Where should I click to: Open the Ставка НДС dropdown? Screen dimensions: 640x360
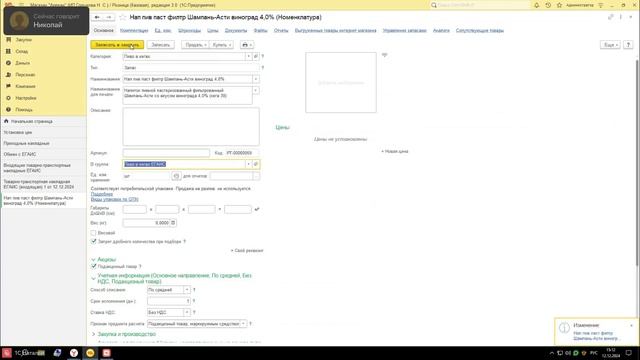coord(187,312)
